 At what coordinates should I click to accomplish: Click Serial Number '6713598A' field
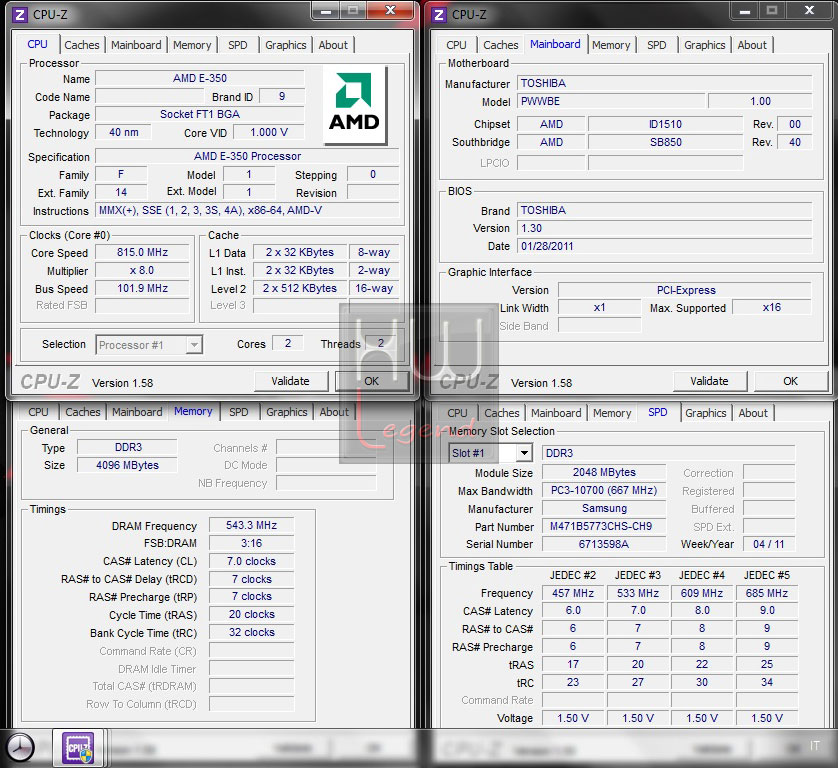[604, 544]
